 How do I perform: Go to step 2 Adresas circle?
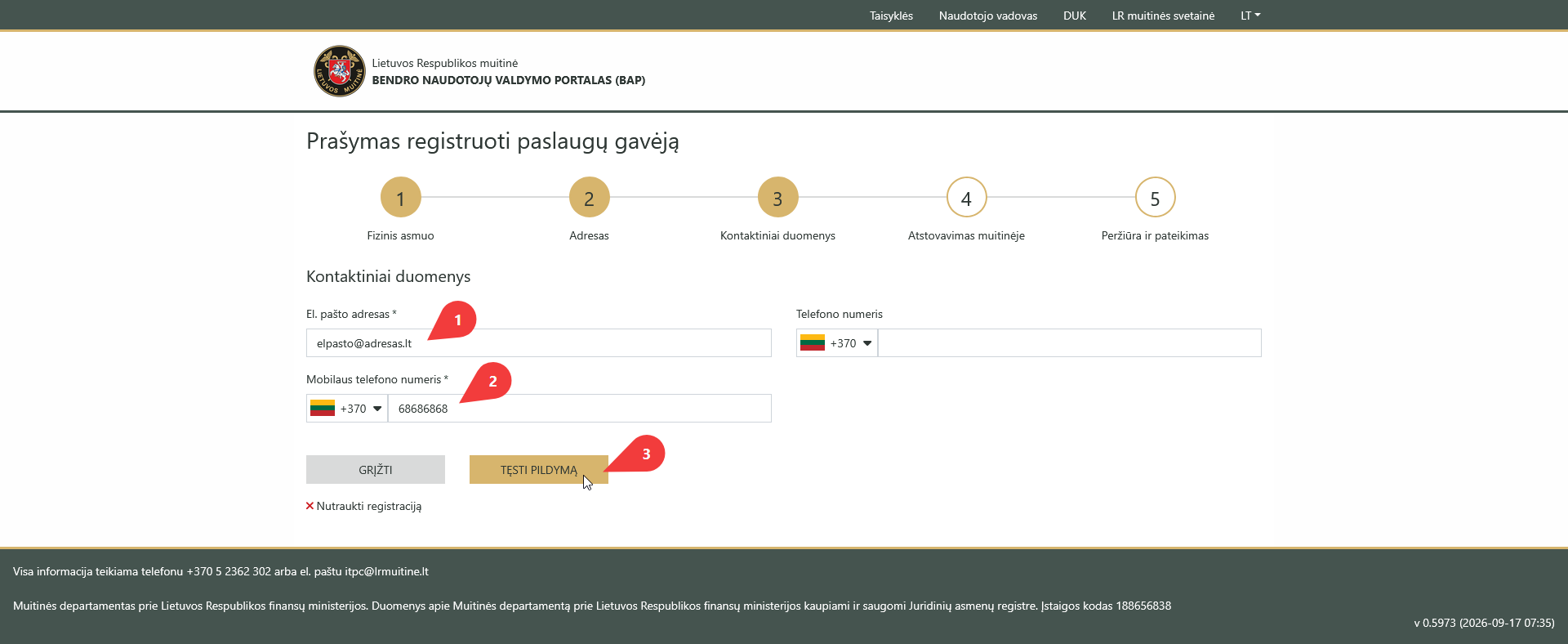pyautogui.click(x=589, y=198)
